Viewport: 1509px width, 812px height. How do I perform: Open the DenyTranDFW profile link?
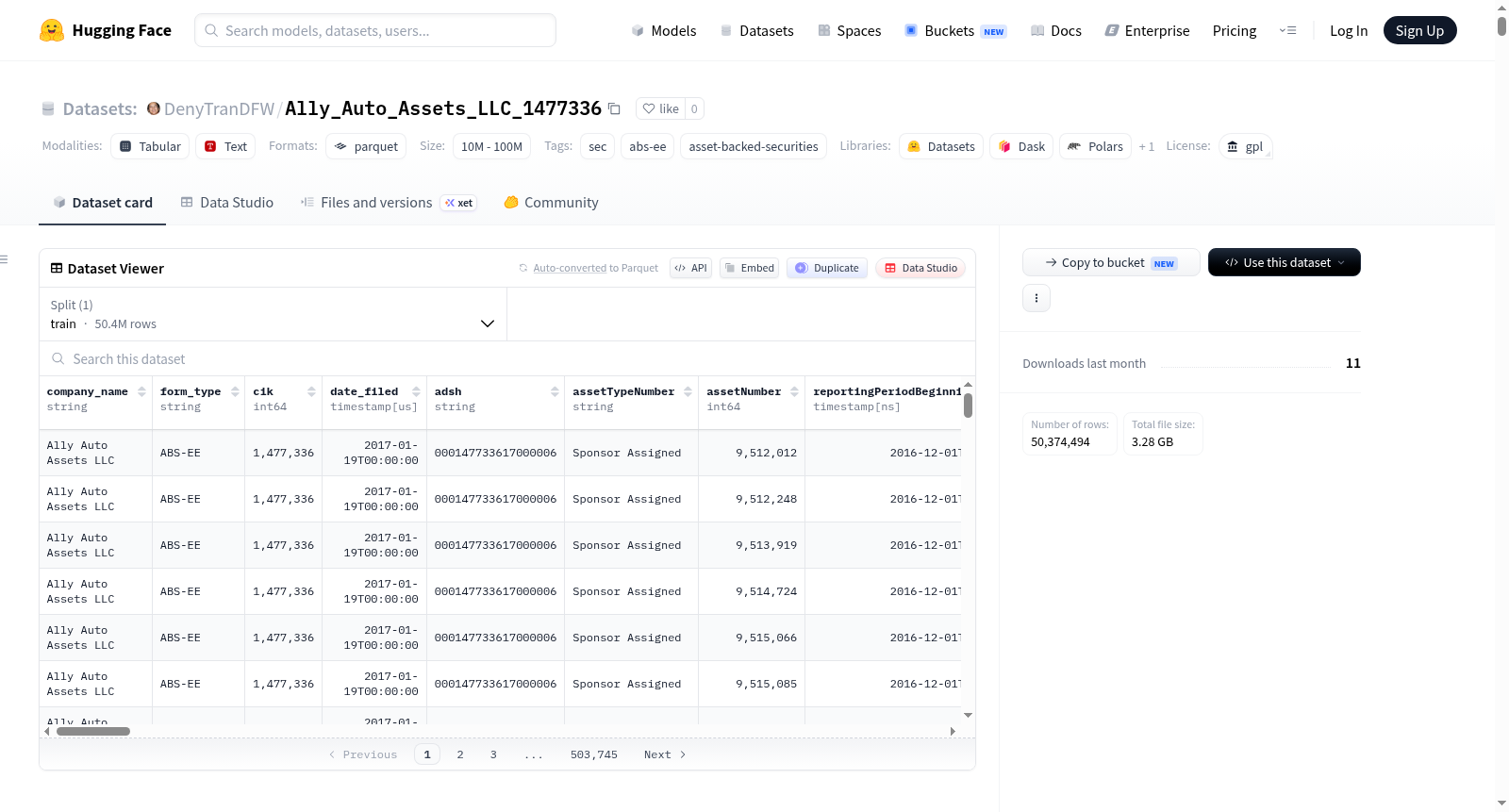219,108
